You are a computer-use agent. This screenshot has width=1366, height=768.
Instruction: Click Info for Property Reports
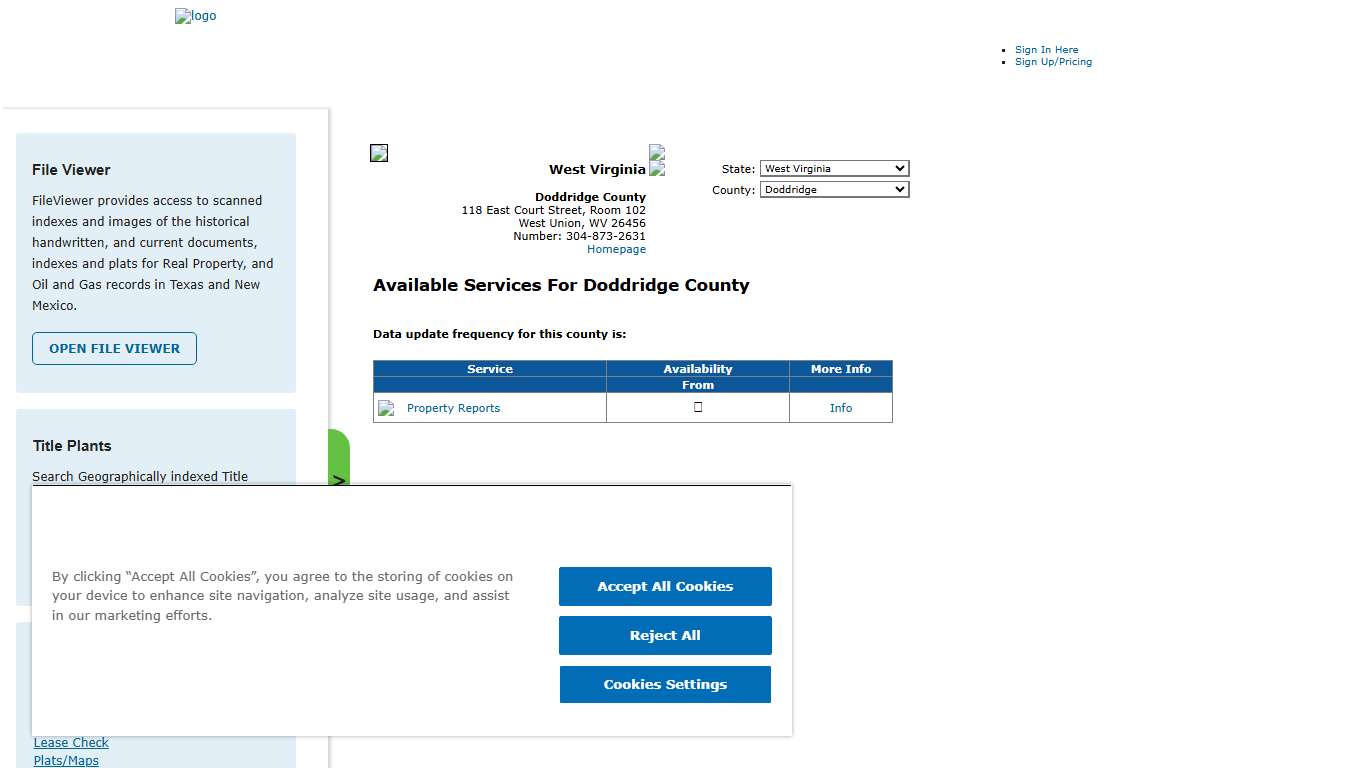pyautogui.click(x=840, y=408)
